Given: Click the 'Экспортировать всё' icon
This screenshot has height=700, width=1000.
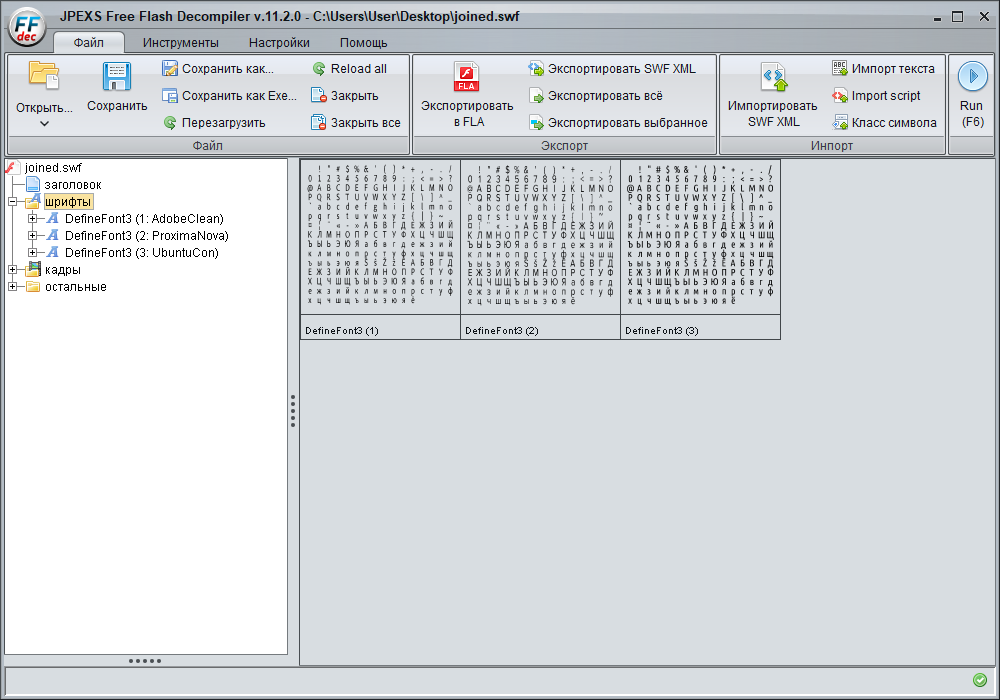Looking at the screenshot, I should [x=536, y=96].
